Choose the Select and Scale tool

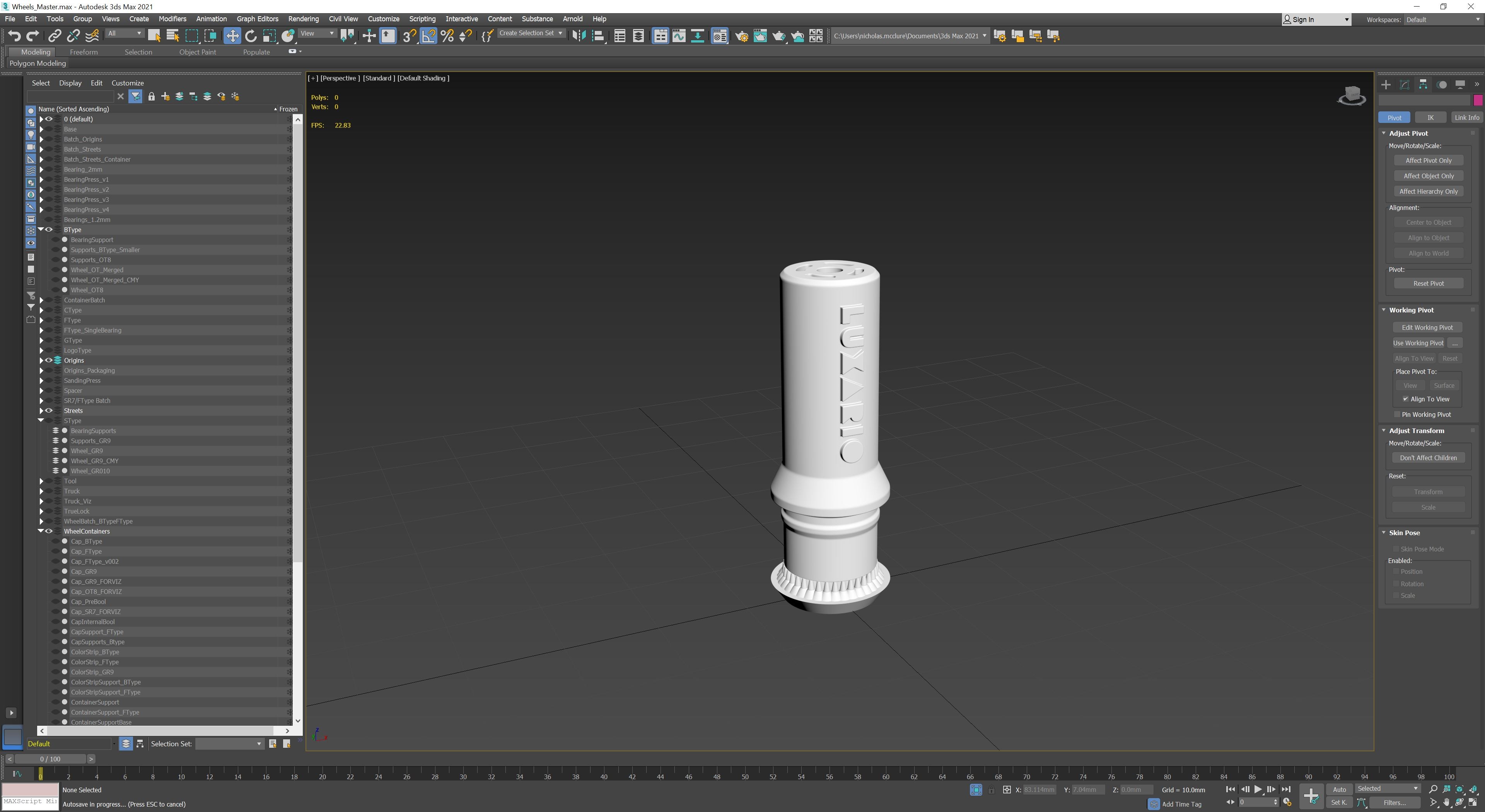pyautogui.click(x=269, y=36)
